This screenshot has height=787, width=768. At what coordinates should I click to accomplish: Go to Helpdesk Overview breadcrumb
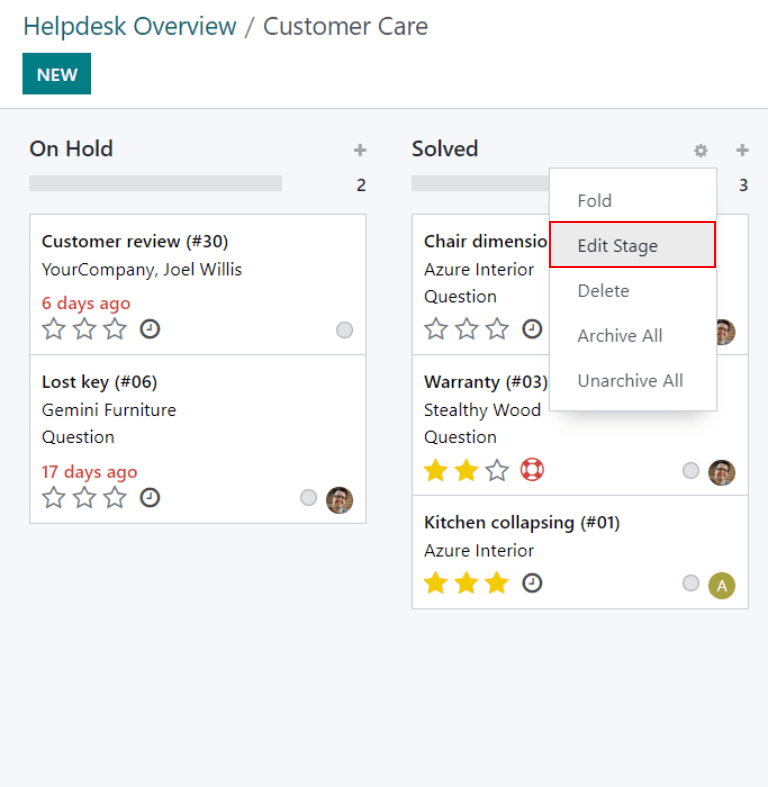[130, 26]
